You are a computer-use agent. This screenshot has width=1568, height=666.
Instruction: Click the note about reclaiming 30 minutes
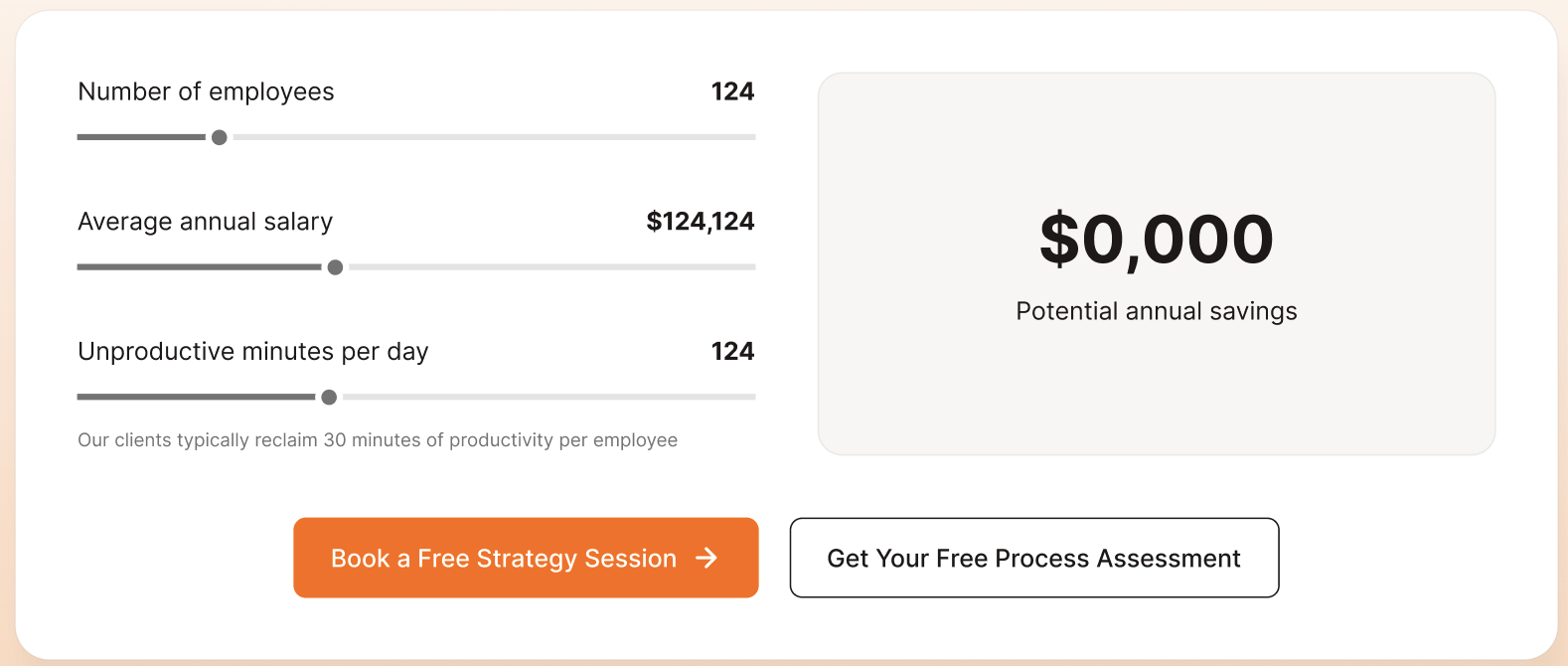click(x=378, y=440)
